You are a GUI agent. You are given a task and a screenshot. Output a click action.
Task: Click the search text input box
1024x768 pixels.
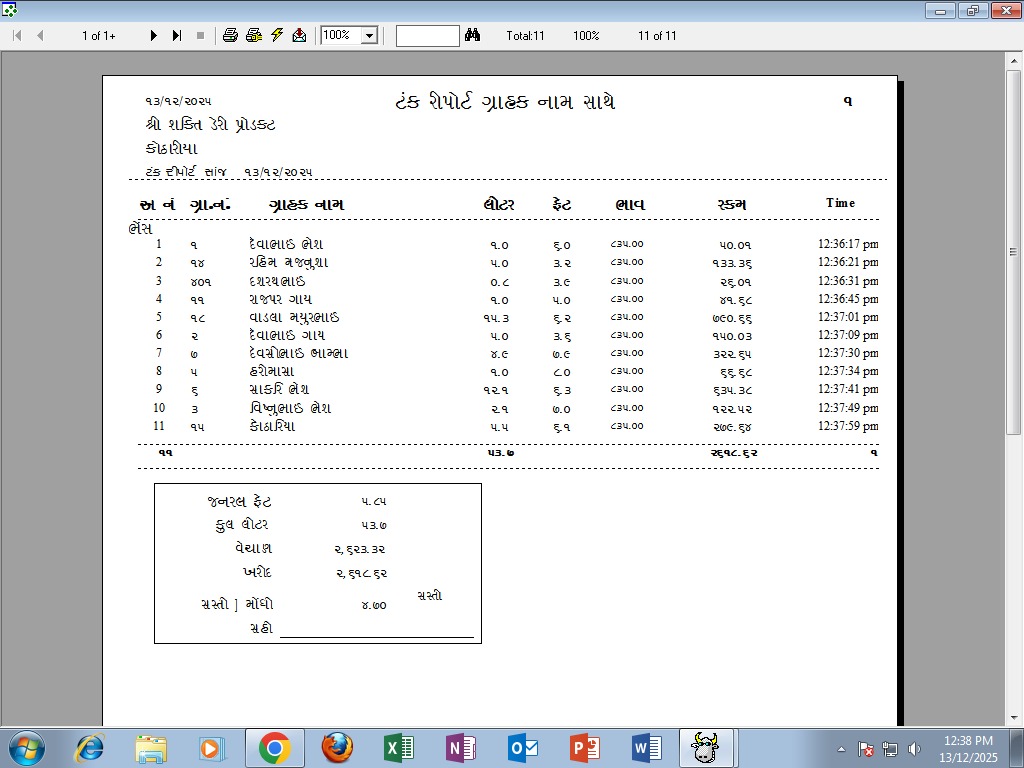pos(427,35)
